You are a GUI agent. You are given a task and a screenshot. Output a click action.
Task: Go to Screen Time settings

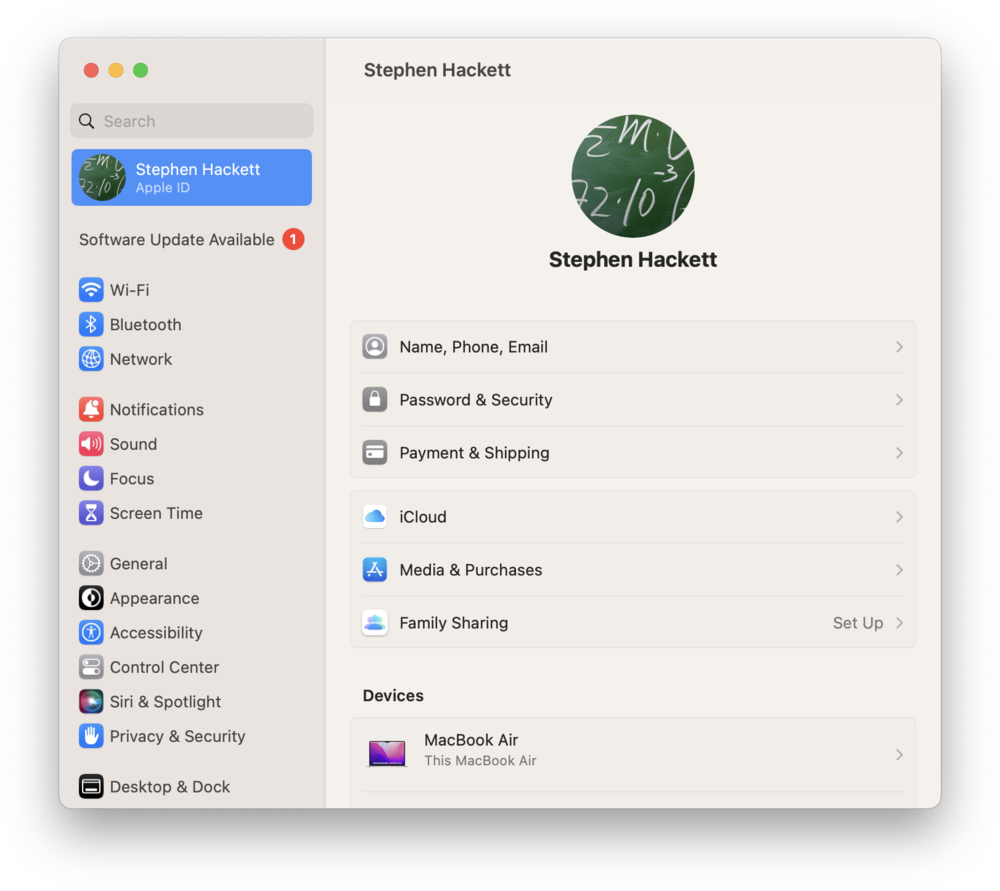click(191, 512)
